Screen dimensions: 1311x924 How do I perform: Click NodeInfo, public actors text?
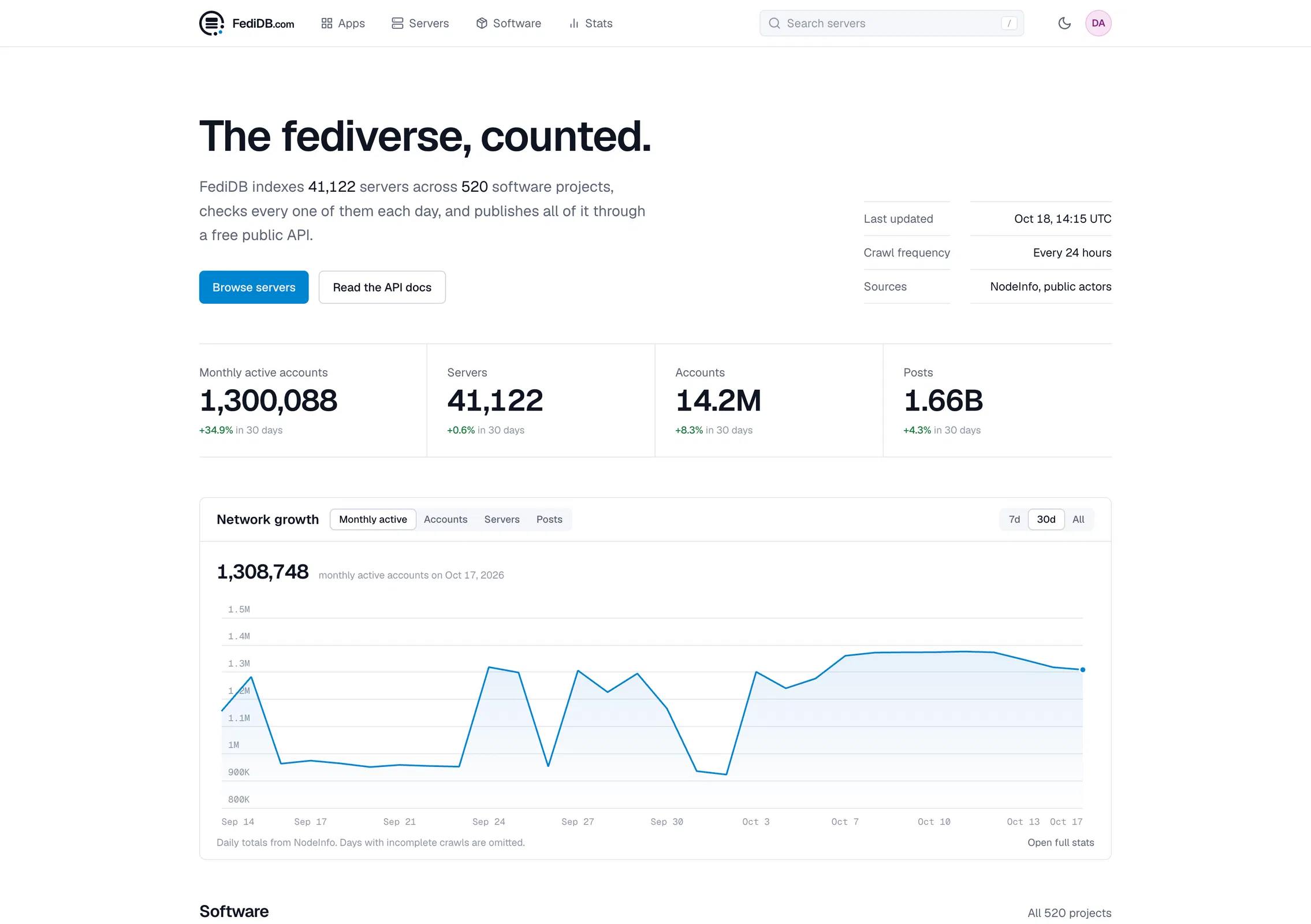[x=1051, y=286]
